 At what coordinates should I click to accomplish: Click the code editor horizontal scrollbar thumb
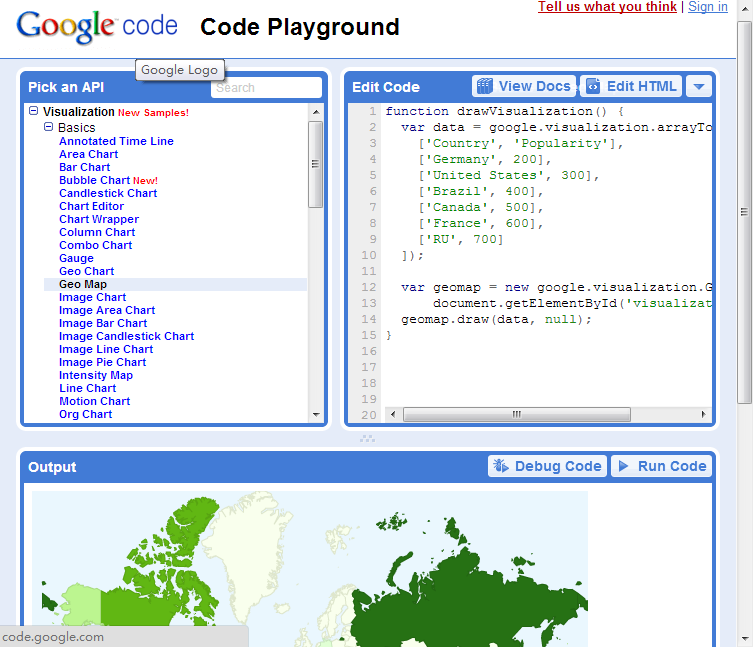[x=517, y=414]
